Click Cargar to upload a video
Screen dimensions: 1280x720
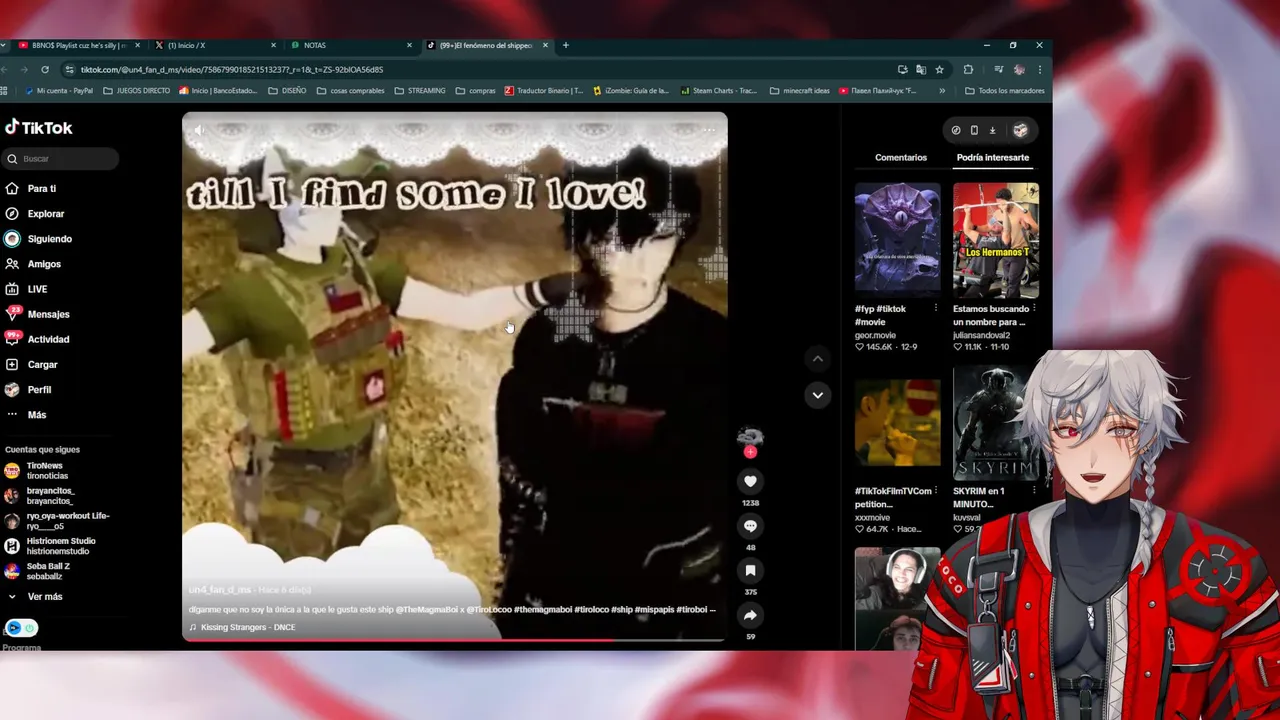[31, 365]
